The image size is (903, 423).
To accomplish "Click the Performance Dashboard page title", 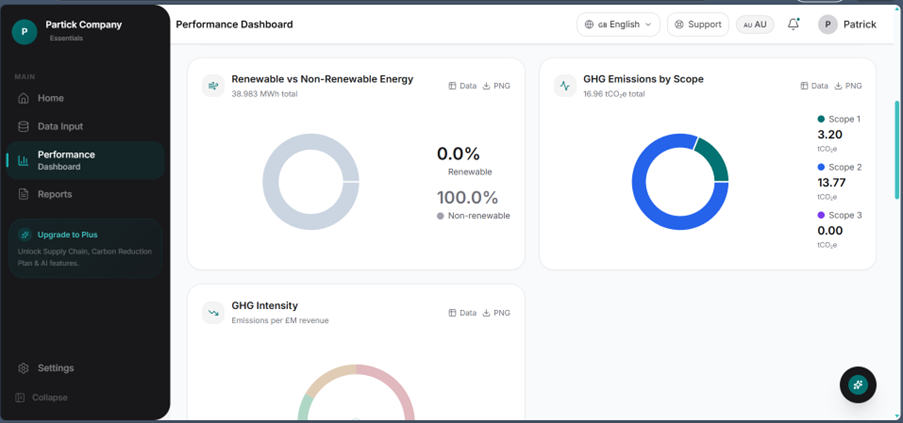I will [234, 24].
